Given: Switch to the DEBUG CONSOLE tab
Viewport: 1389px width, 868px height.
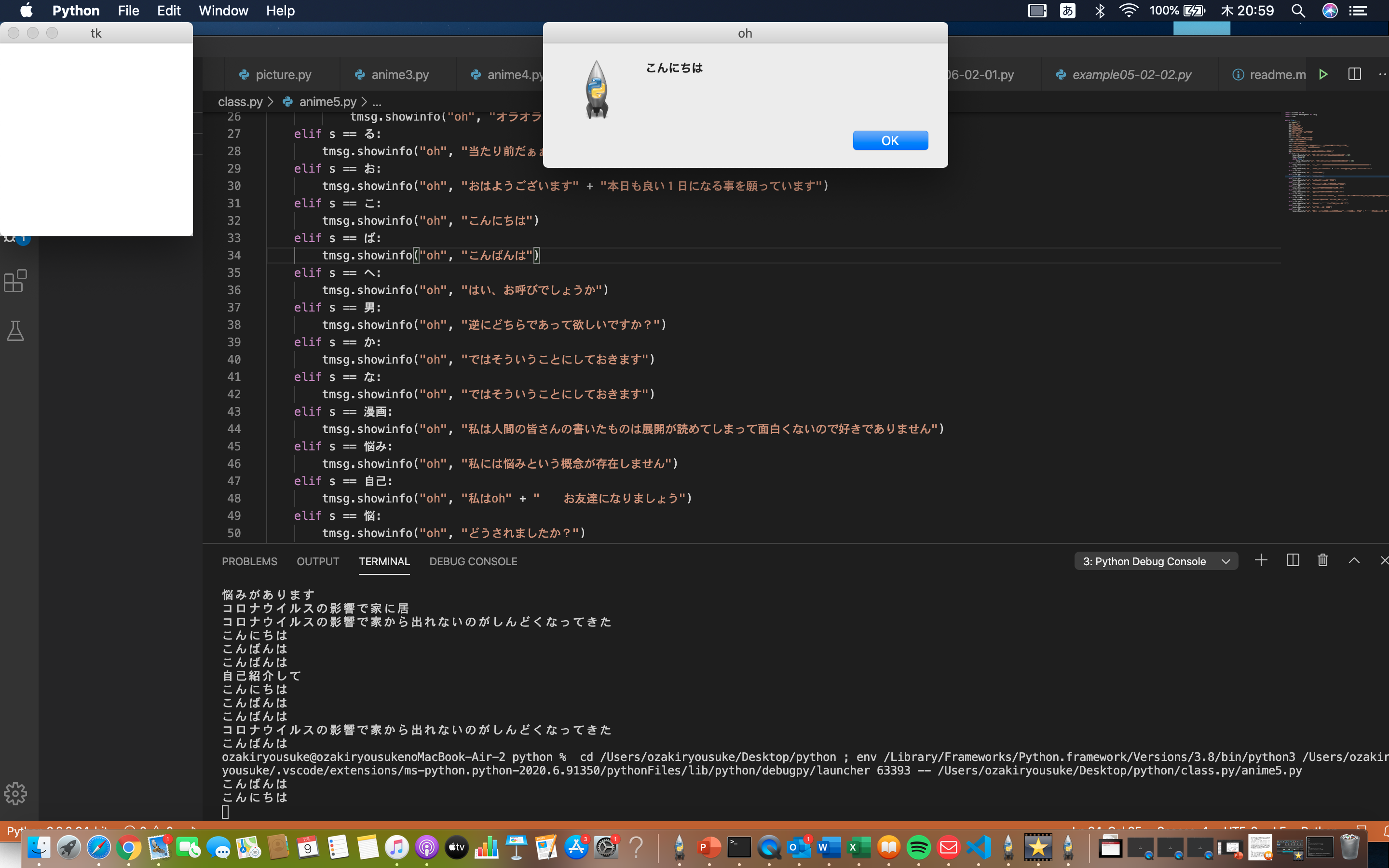Looking at the screenshot, I should coord(473,561).
